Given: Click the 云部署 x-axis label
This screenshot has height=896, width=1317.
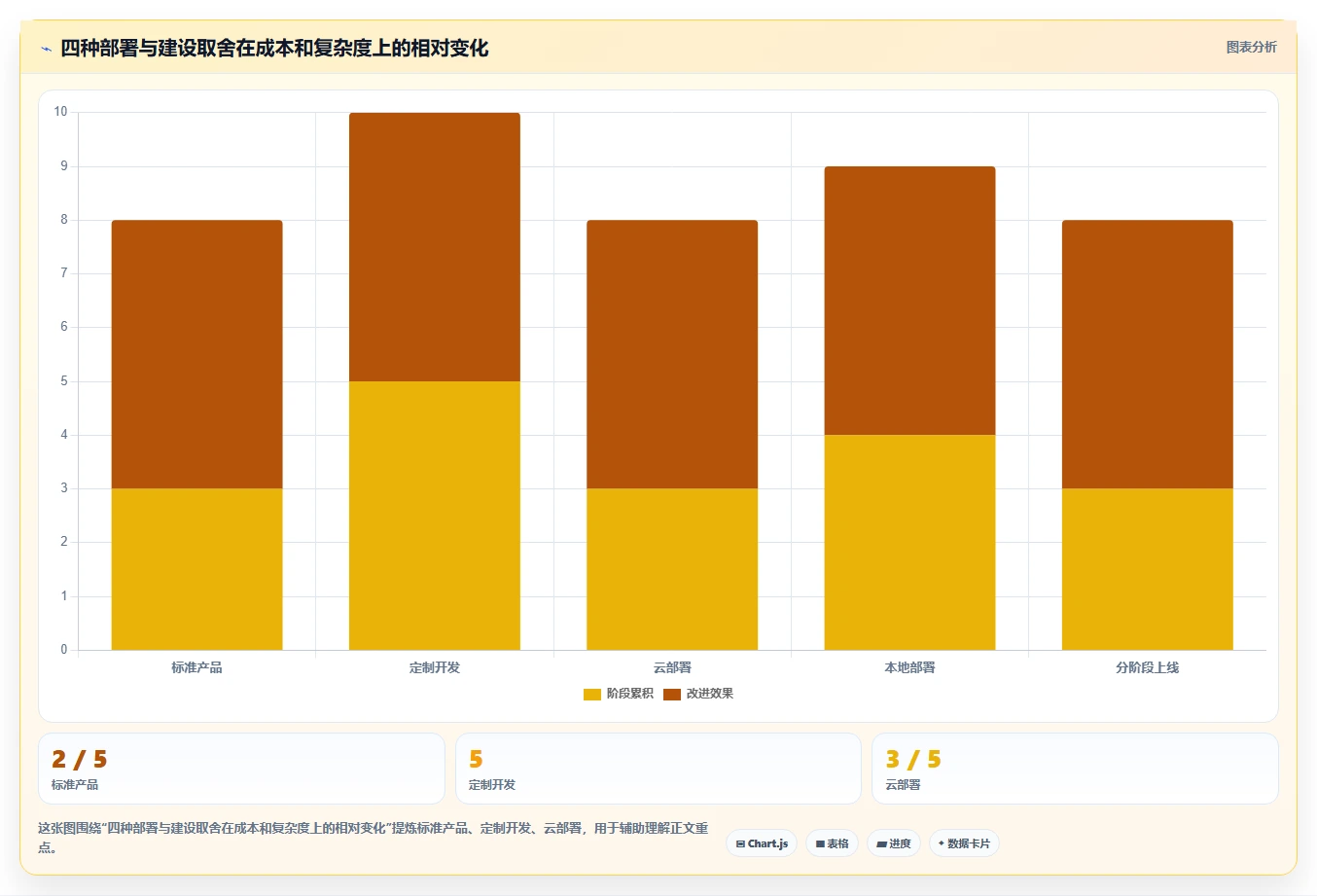Looking at the screenshot, I should (x=672, y=667).
